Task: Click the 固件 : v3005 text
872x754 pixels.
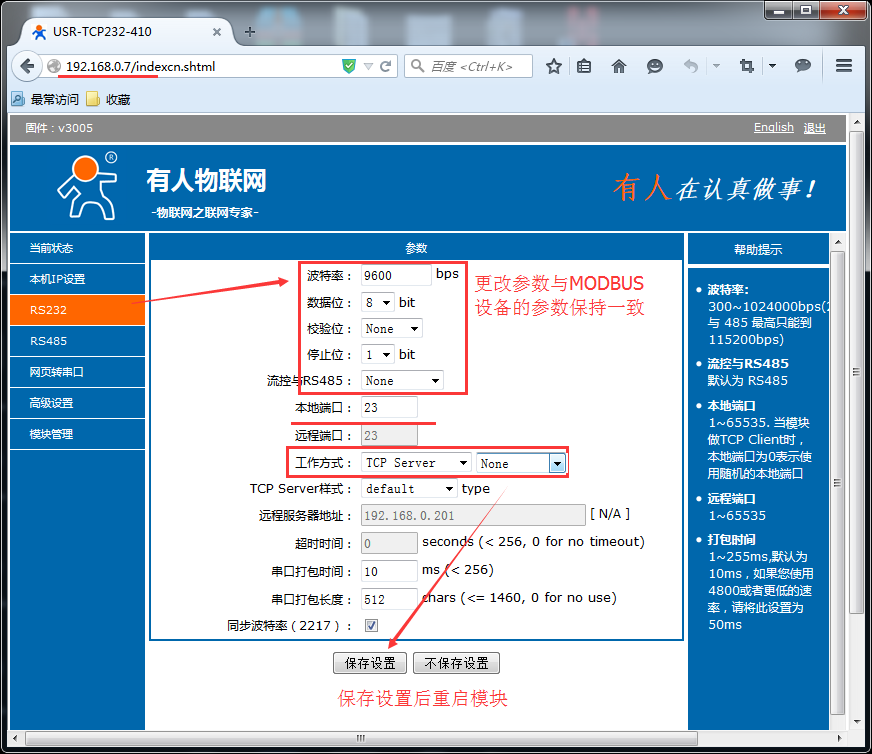Action: pos(59,128)
